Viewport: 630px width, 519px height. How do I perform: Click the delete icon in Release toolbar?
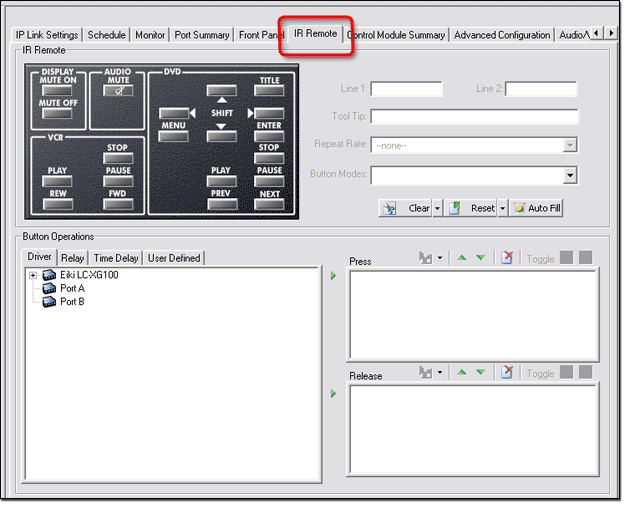click(x=507, y=373)
